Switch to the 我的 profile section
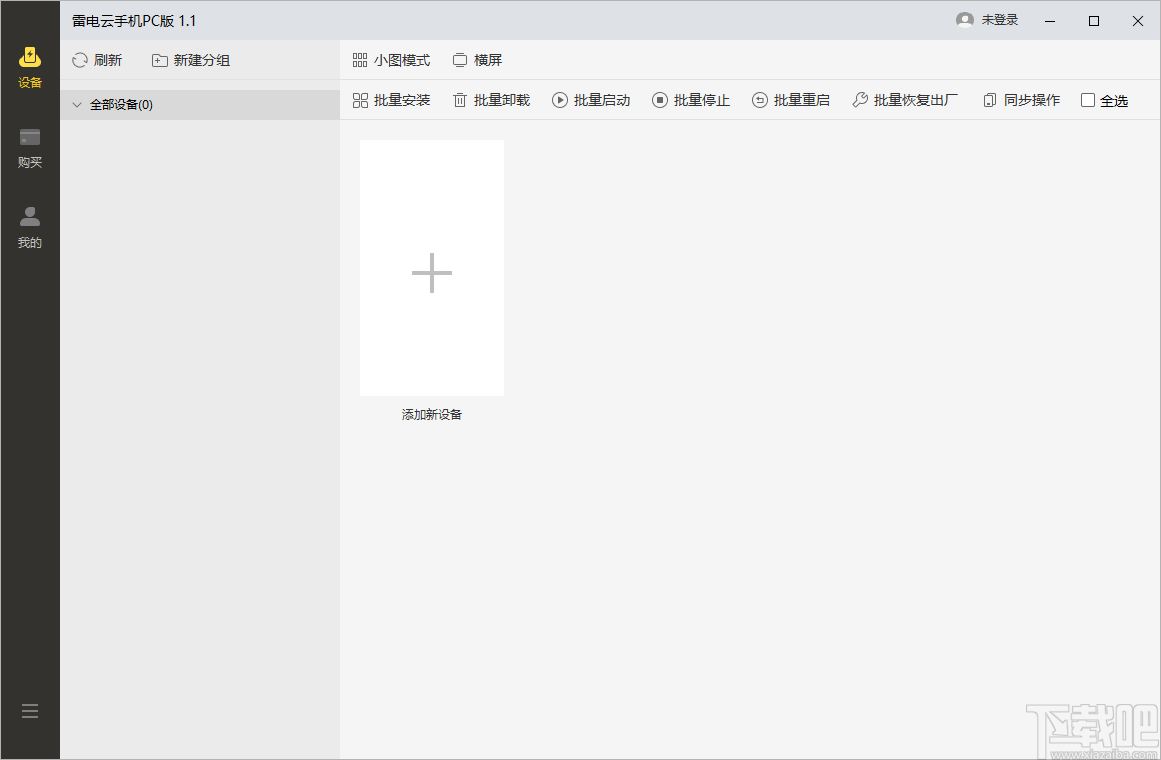This screenshot has height=760, width=1161. pyautogui.click(x=29, y=228)
